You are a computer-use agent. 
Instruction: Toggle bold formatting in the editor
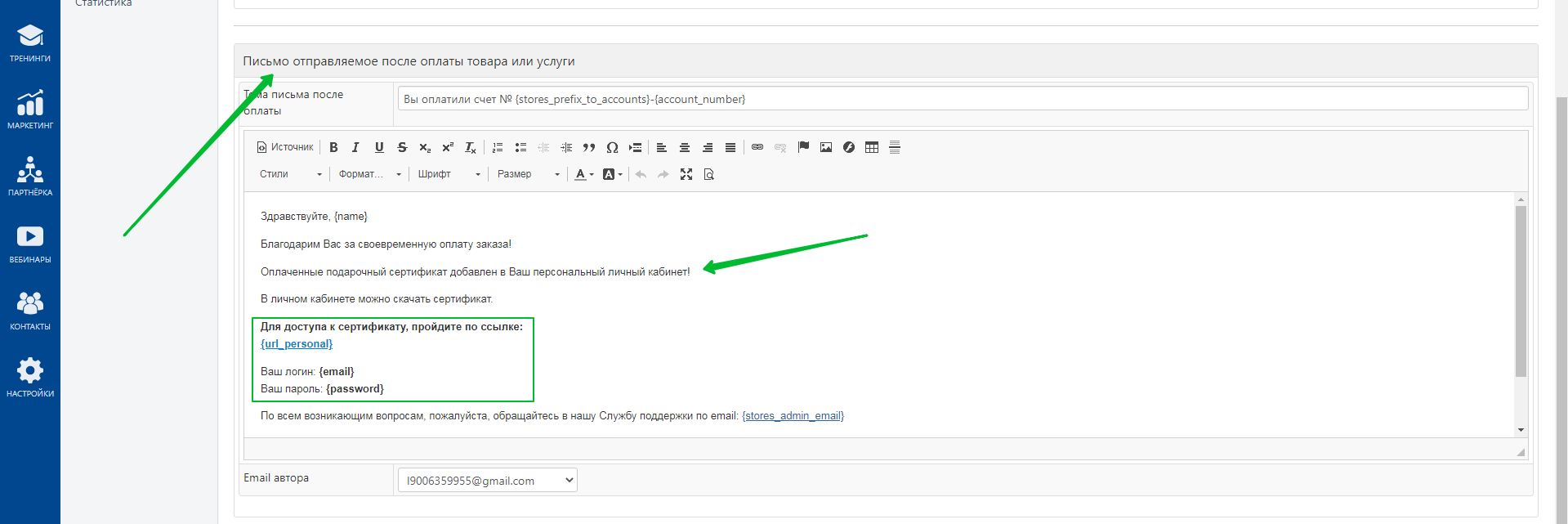[333, 147]
